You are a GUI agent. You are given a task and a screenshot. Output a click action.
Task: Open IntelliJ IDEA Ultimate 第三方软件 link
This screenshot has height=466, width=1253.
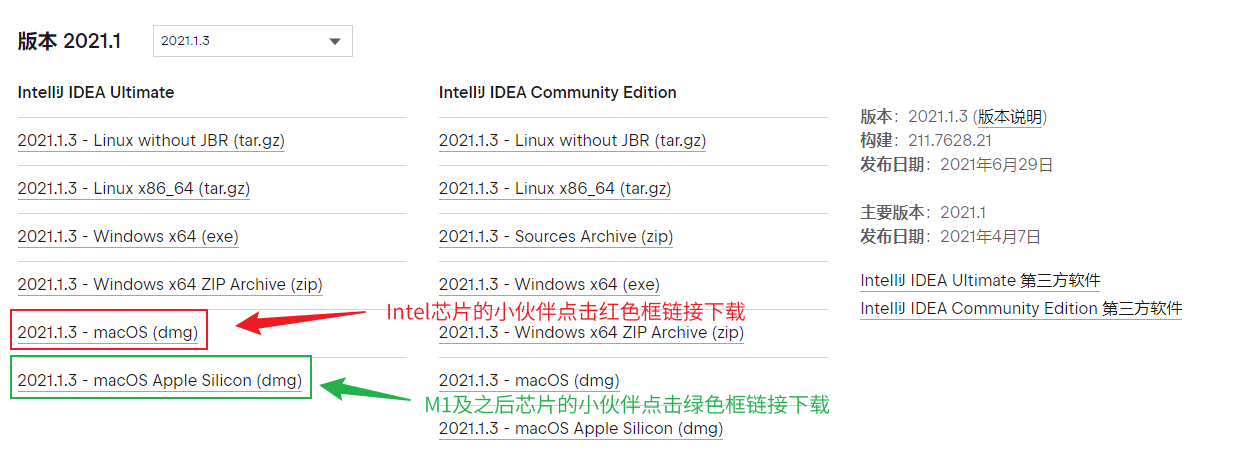pos(980,281)
